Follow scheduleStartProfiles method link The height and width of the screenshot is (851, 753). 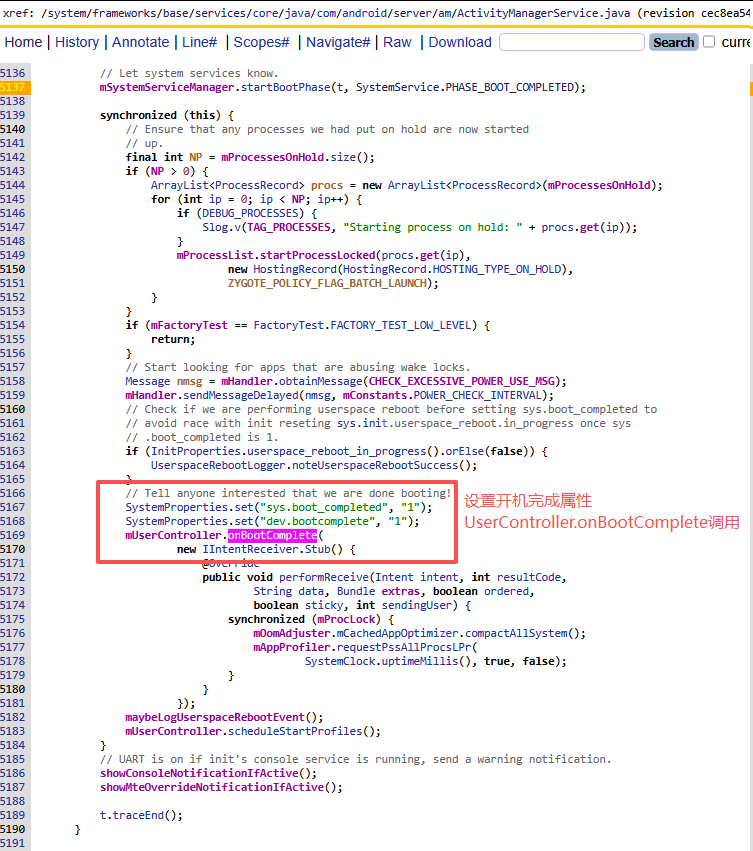pyautogui.click(x=295, y=732)
